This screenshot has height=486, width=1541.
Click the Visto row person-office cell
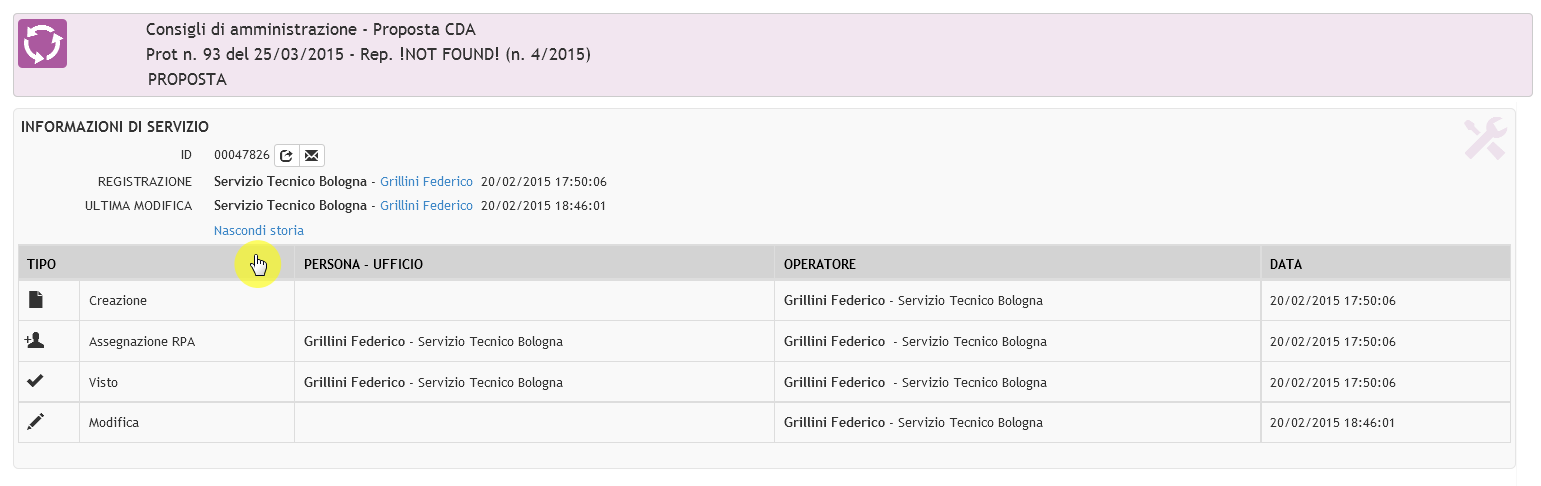[534, 382]
